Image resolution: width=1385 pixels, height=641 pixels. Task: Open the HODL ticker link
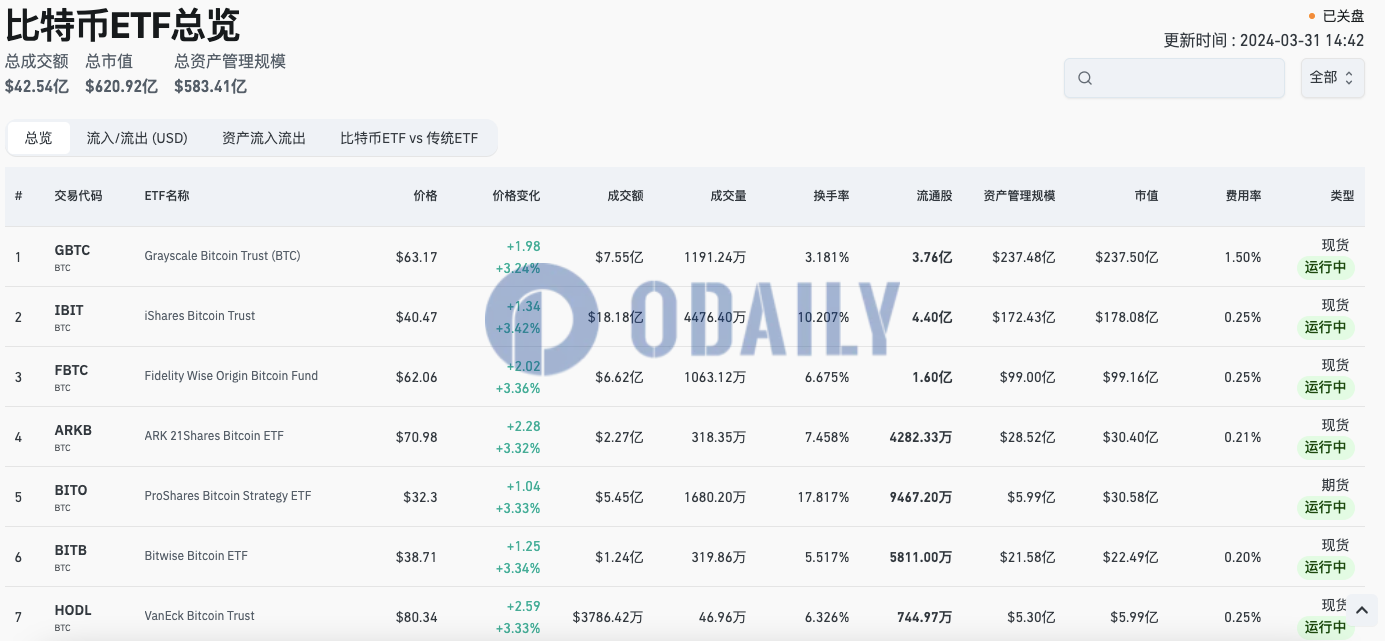(x=73, y=610)
